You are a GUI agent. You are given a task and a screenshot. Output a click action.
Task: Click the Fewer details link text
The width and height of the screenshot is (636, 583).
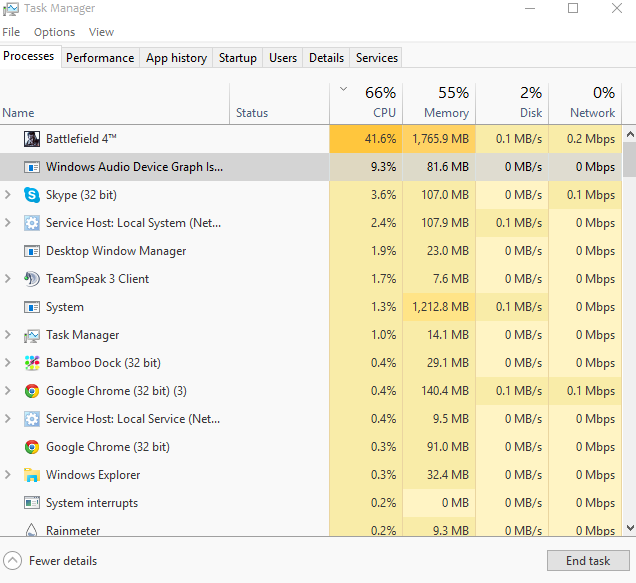click(63, 561)
